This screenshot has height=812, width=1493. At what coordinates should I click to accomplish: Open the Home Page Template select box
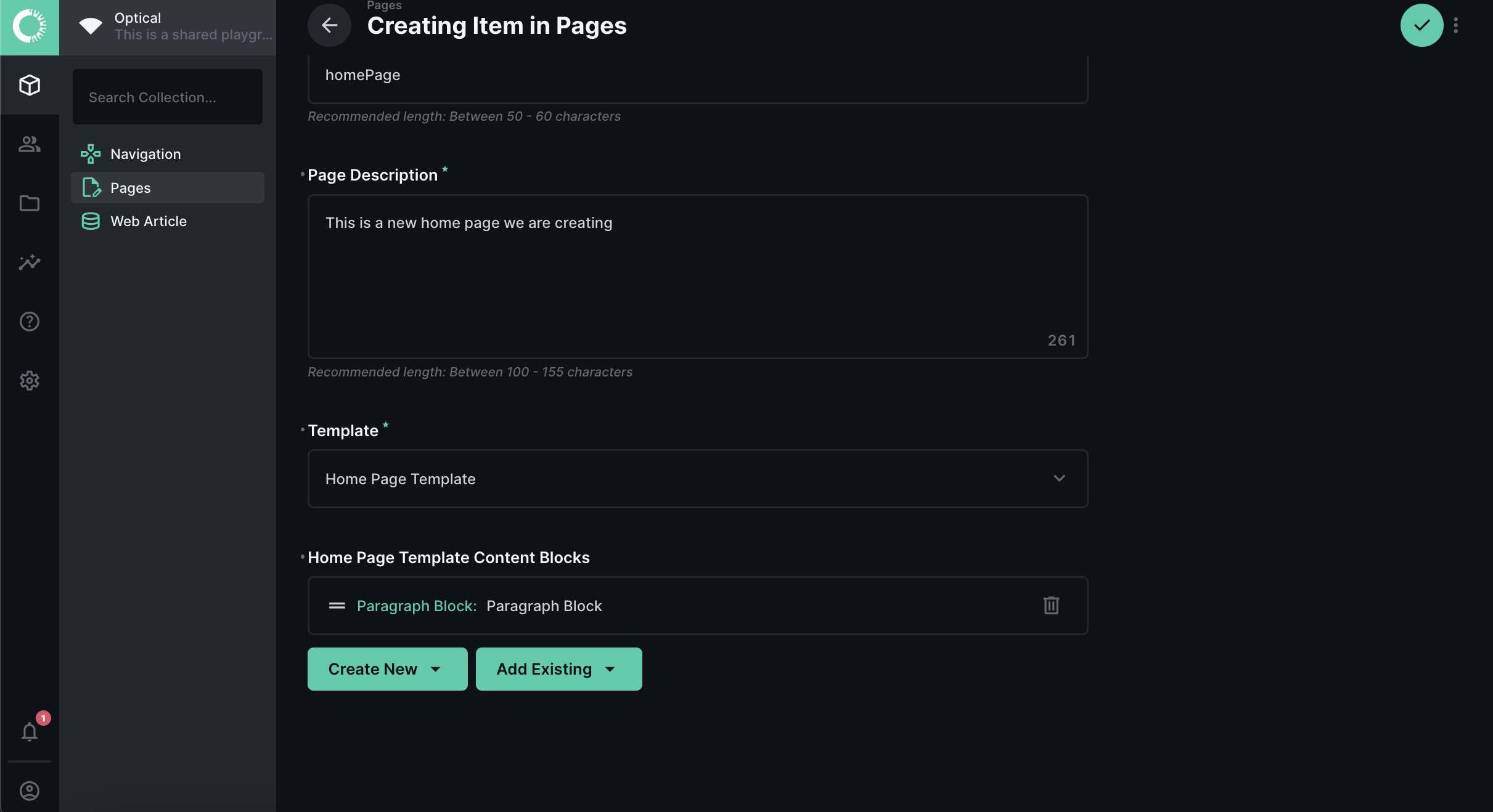(x=698, y=479)
